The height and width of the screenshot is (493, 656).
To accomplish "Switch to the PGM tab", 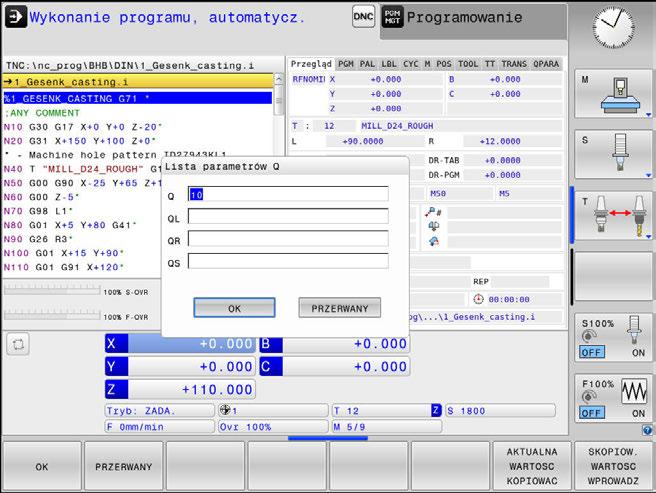I will click(x=346, y=64).
